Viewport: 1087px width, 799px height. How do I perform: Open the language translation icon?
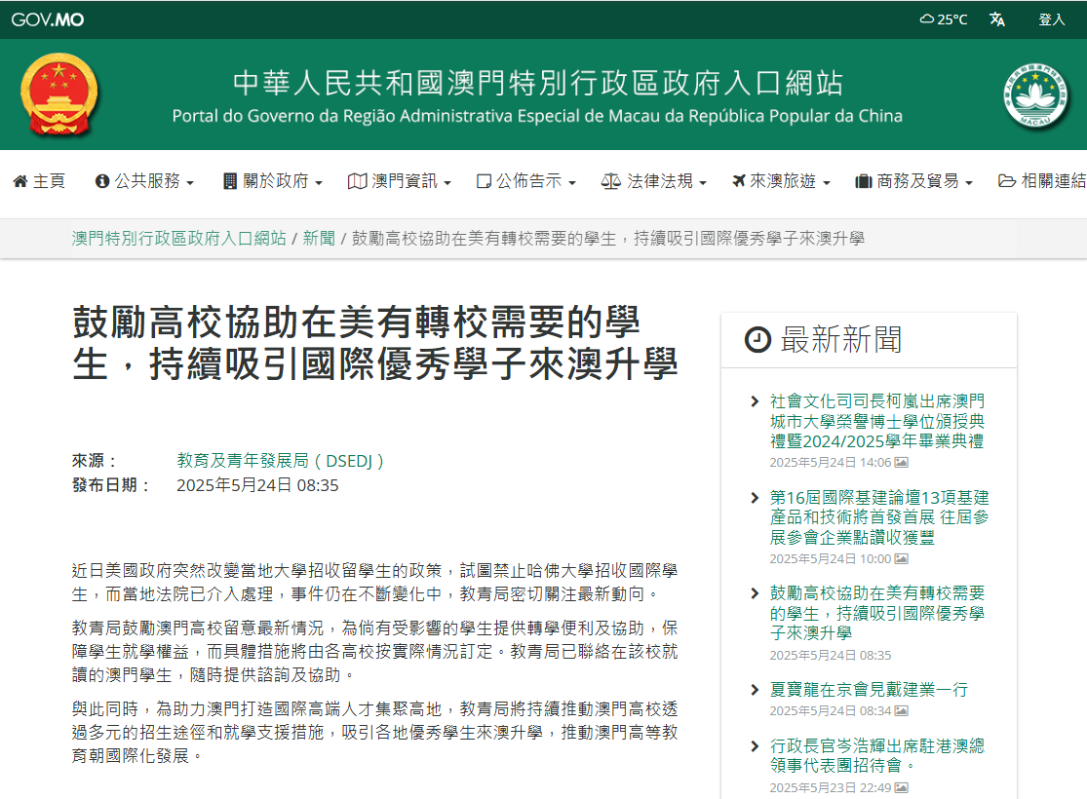pyautogui.click(x=997, y=19)
